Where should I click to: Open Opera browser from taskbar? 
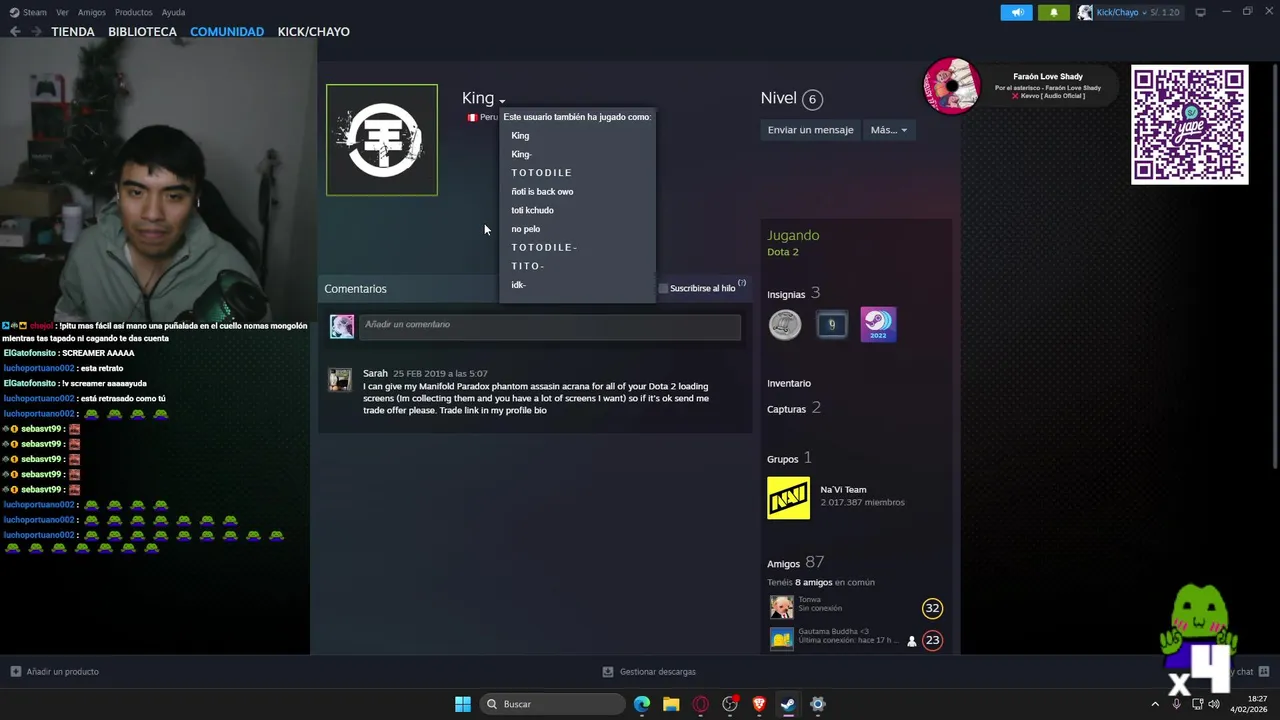700,704
